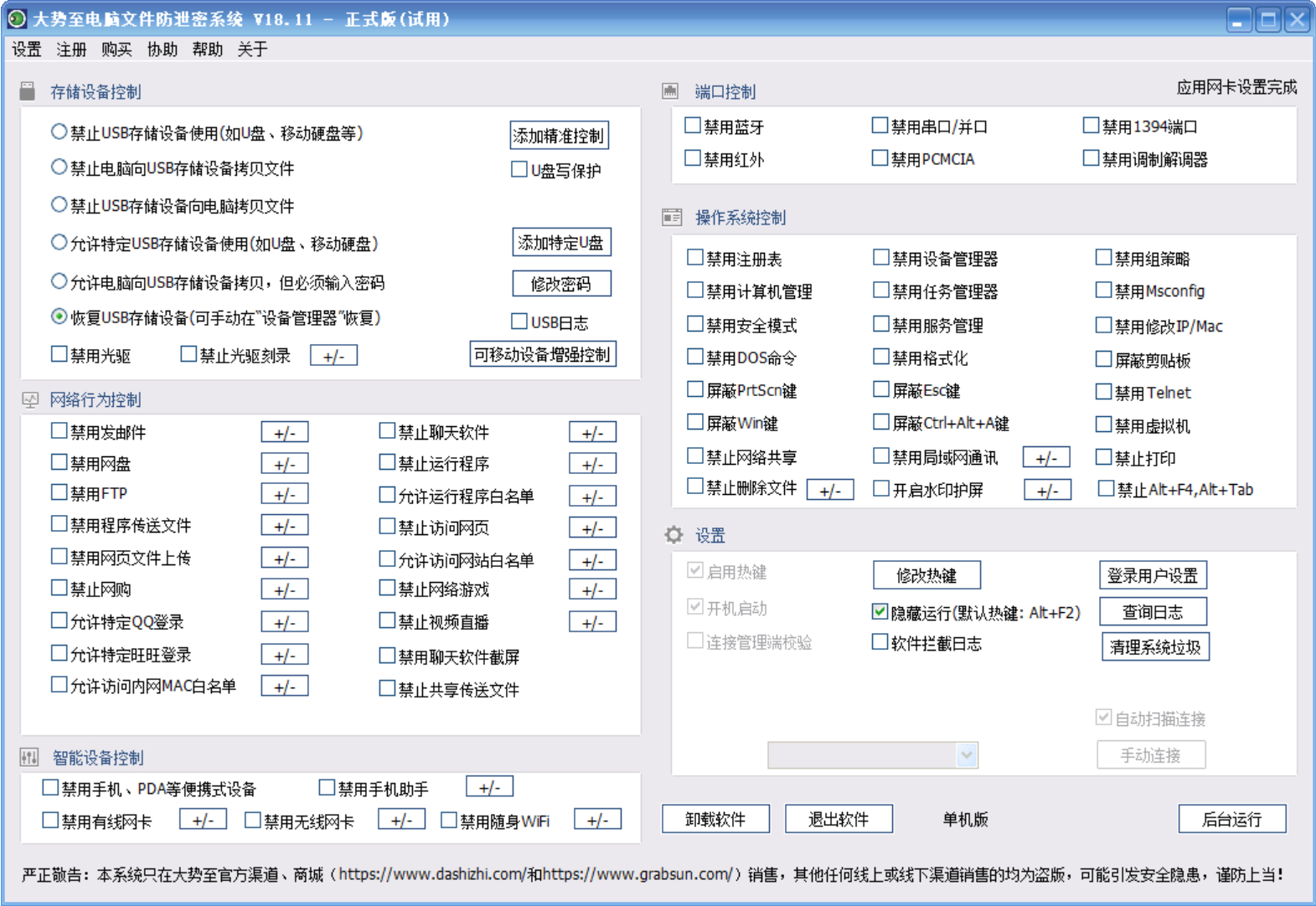Select 禁止USB存储设备使用 radio option
This screenshot has height=906, width=1316.
click(x=59, y=132)
